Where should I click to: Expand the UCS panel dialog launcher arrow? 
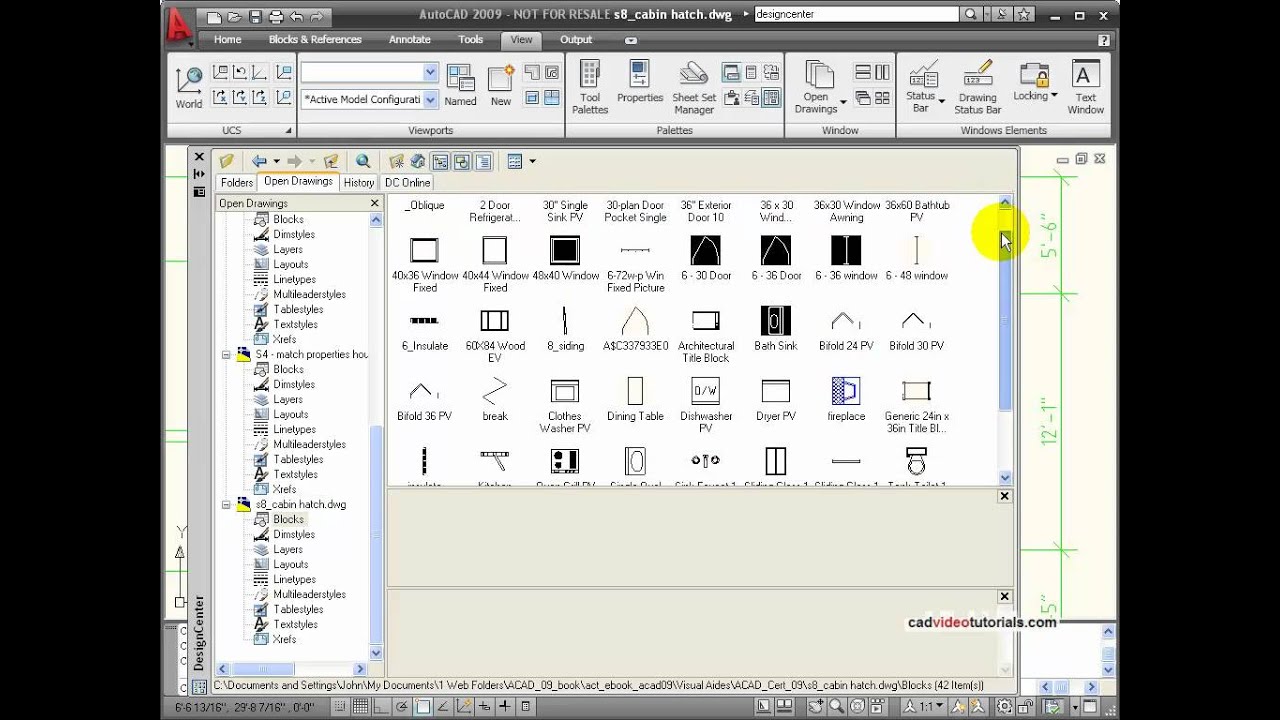(288, 131)
